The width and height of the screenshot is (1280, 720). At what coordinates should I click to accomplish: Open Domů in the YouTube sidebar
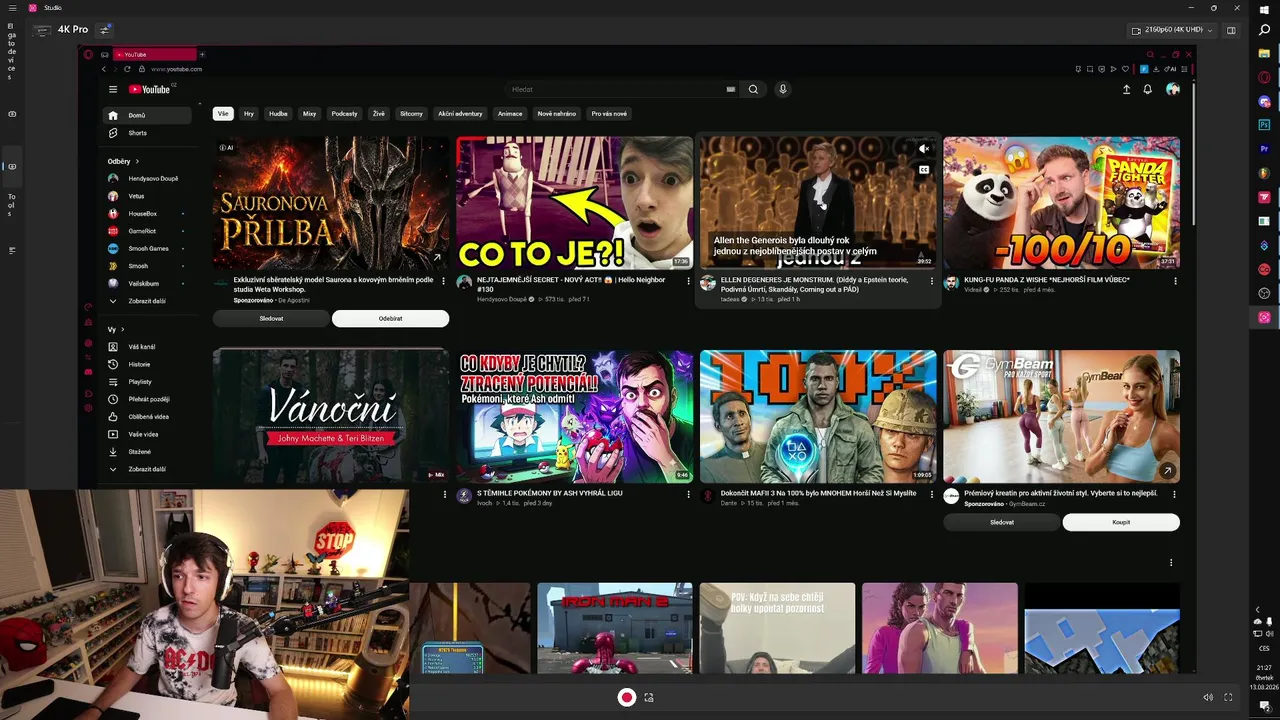(147, 115)
